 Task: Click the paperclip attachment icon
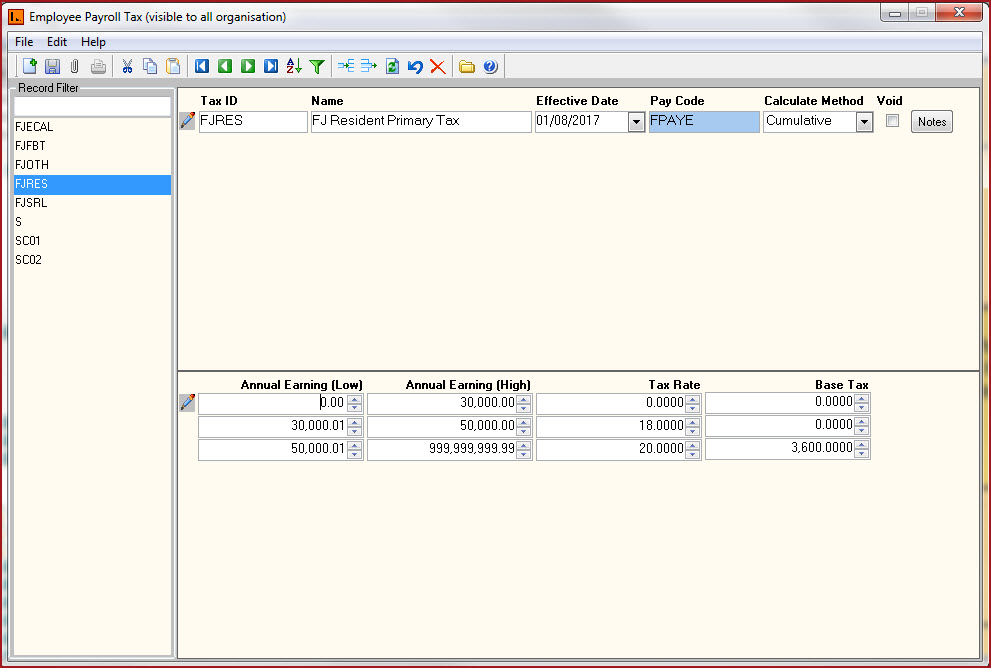tap(75, 66)
